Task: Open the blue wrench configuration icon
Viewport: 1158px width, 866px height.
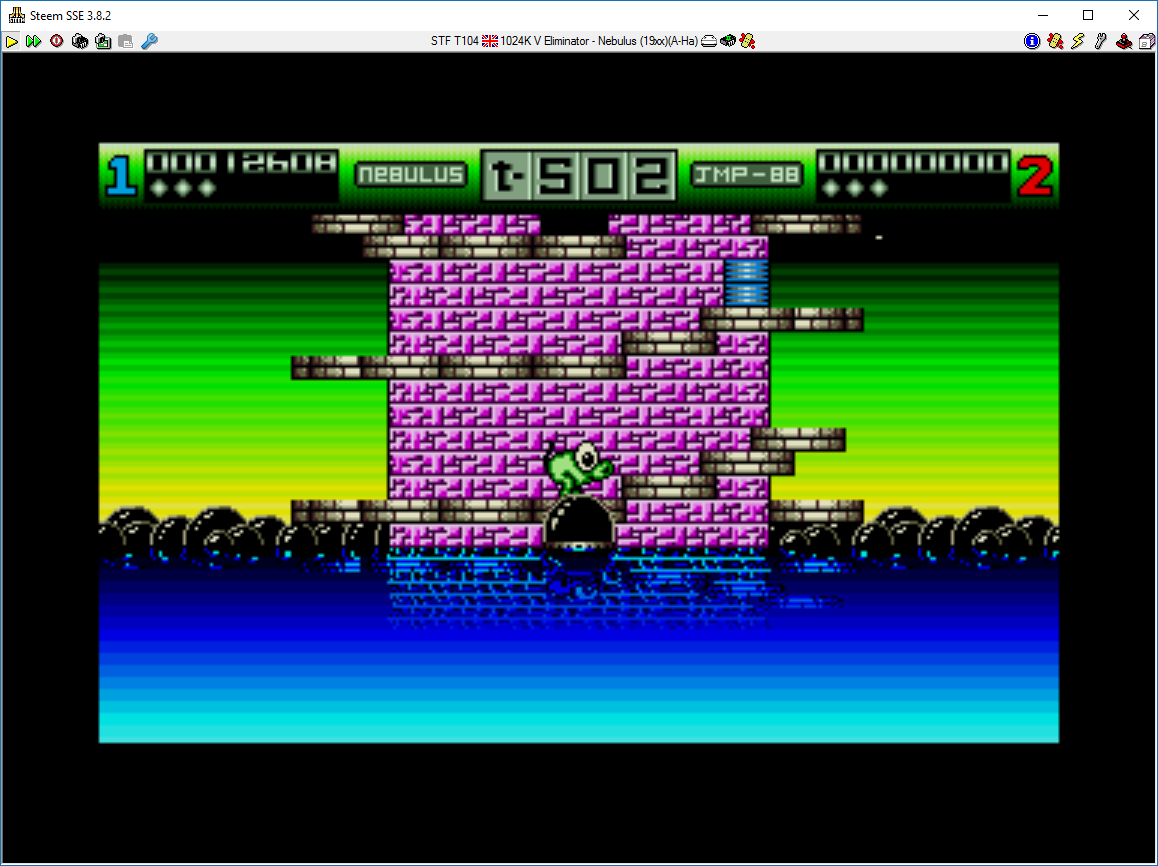Action: click(149, 41)
